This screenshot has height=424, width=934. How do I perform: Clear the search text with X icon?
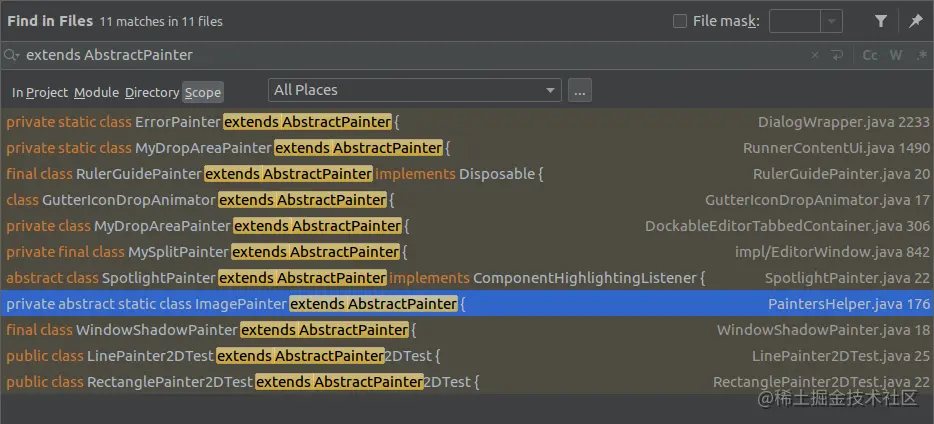[x=815, y=55]
